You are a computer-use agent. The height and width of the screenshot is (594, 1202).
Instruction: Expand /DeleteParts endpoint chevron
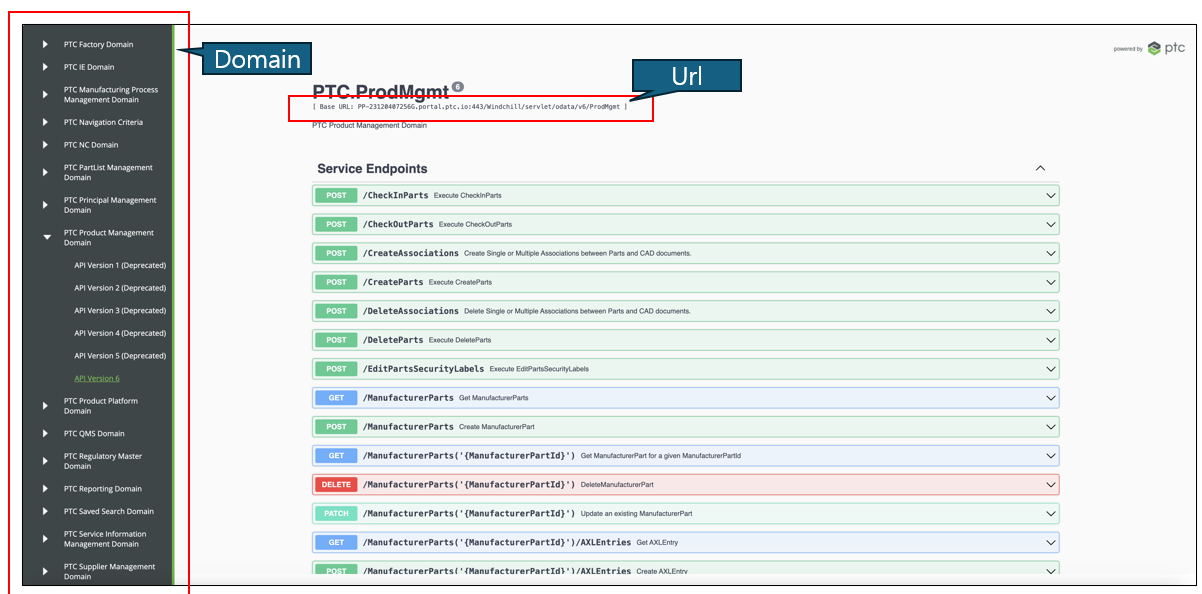[1050, 340]
